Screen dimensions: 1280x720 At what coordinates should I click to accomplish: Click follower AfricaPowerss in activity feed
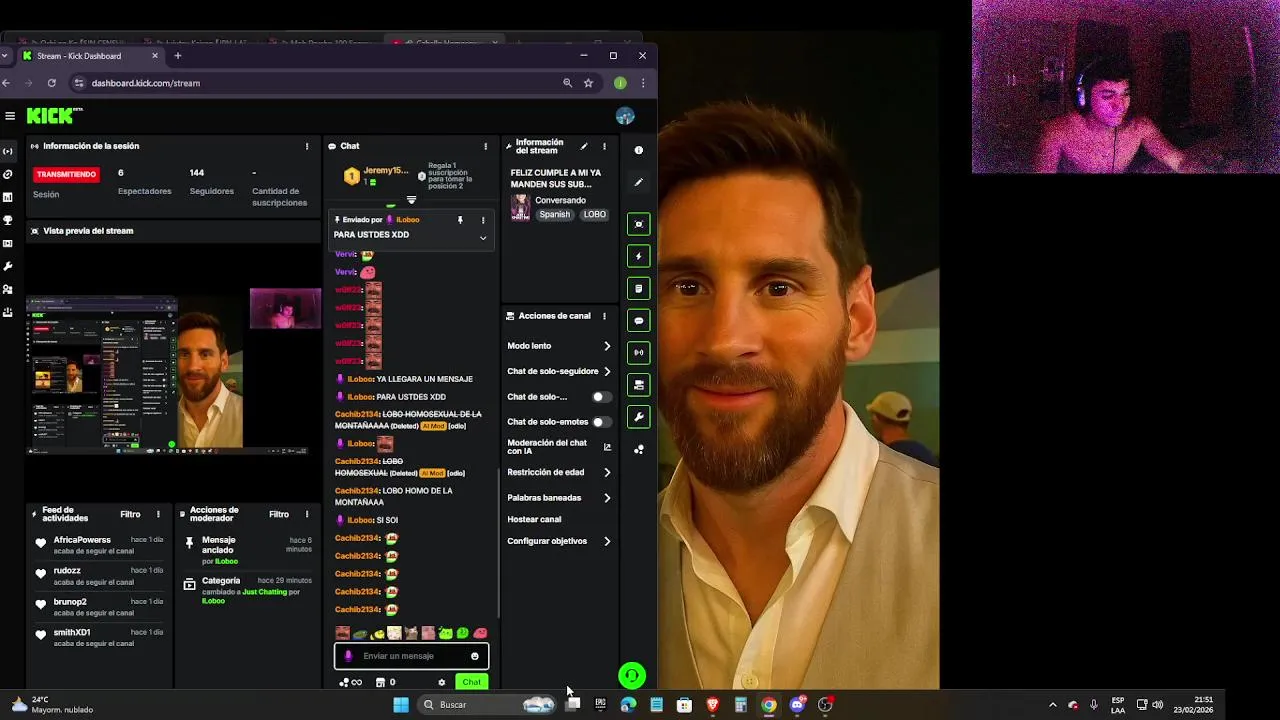point(82,540)
